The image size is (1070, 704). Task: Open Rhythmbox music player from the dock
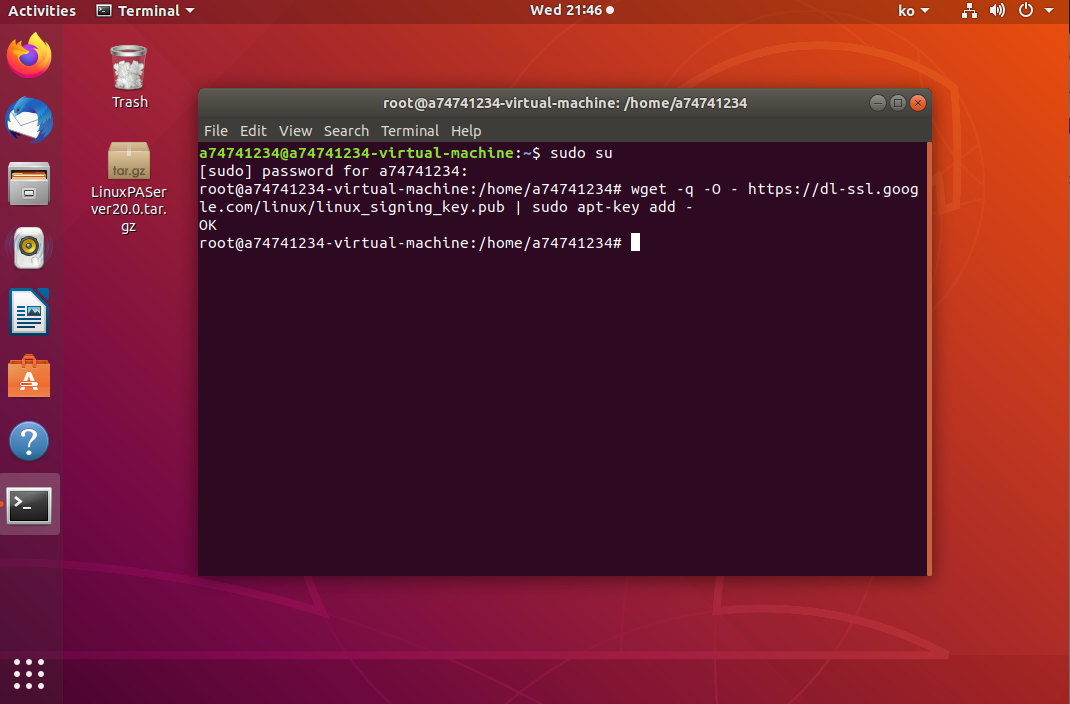click(x=29, y=248)
